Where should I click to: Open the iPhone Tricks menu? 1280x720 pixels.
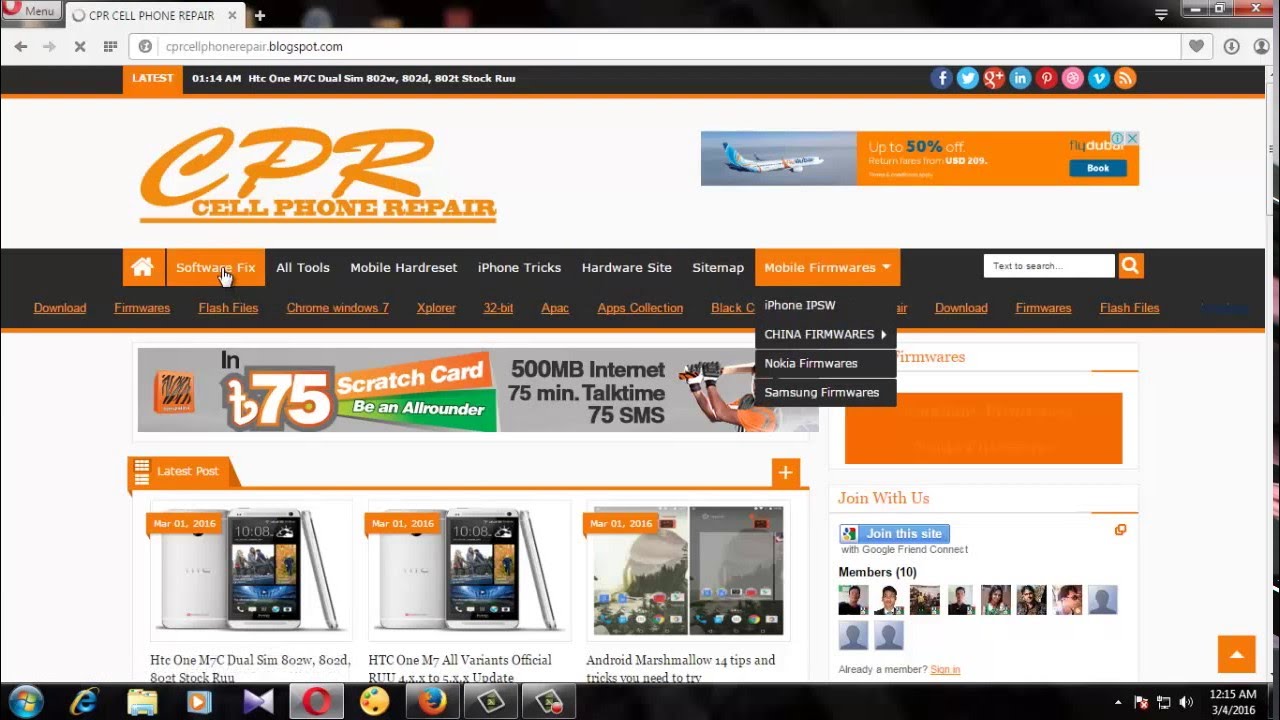coord(519,267)
